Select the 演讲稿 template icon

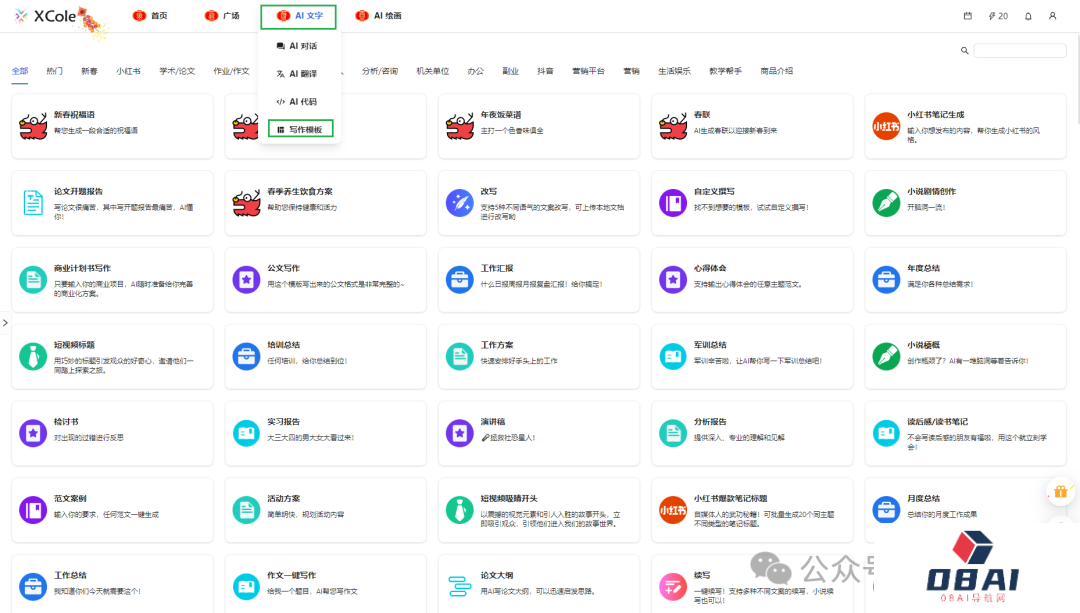(459, 432)
